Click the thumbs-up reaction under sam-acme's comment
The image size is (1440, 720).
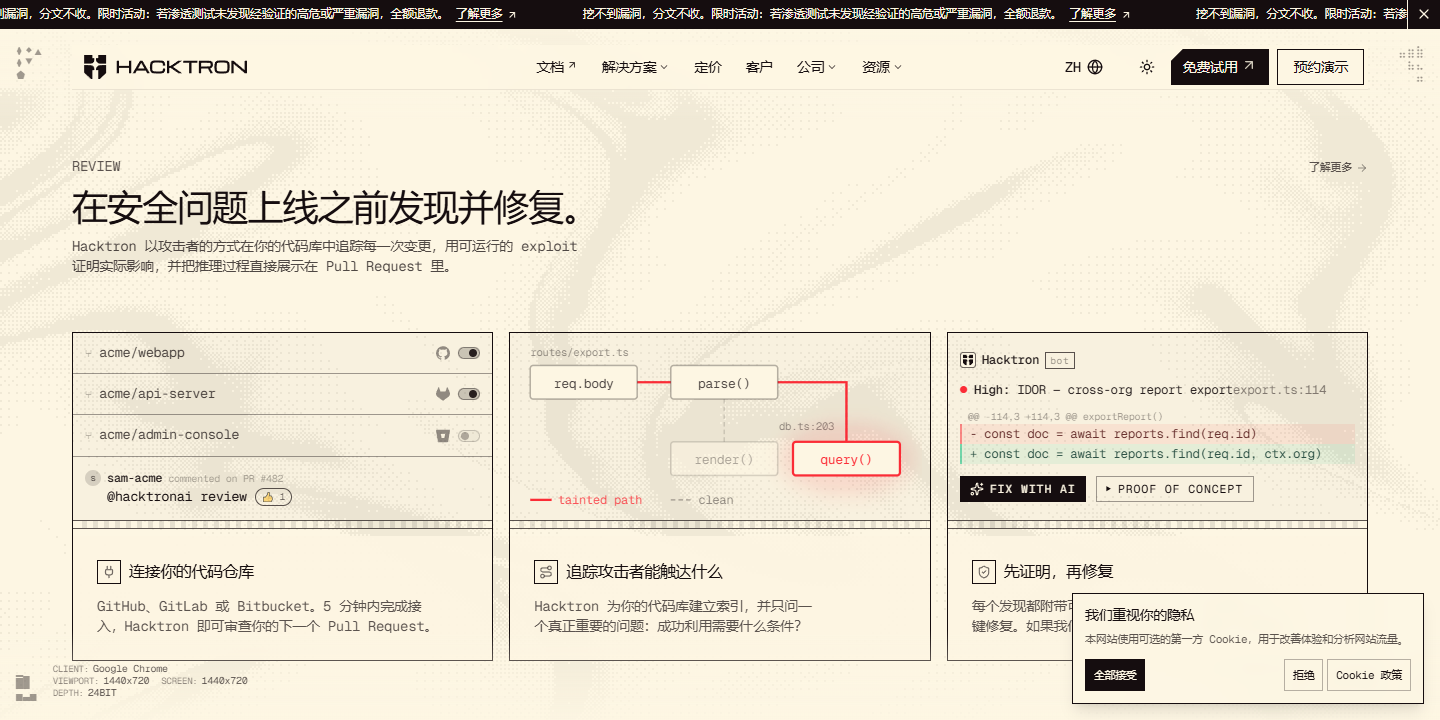[274, 497]
